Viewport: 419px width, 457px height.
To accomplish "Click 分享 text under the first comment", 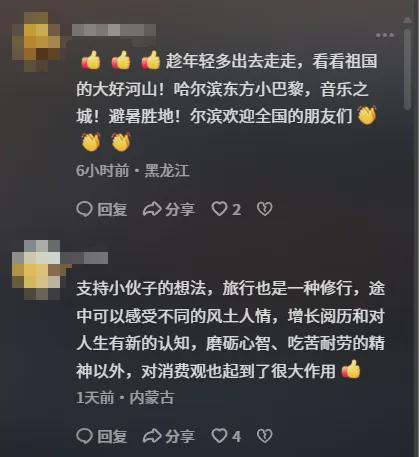I will click(x=180, y=210).
